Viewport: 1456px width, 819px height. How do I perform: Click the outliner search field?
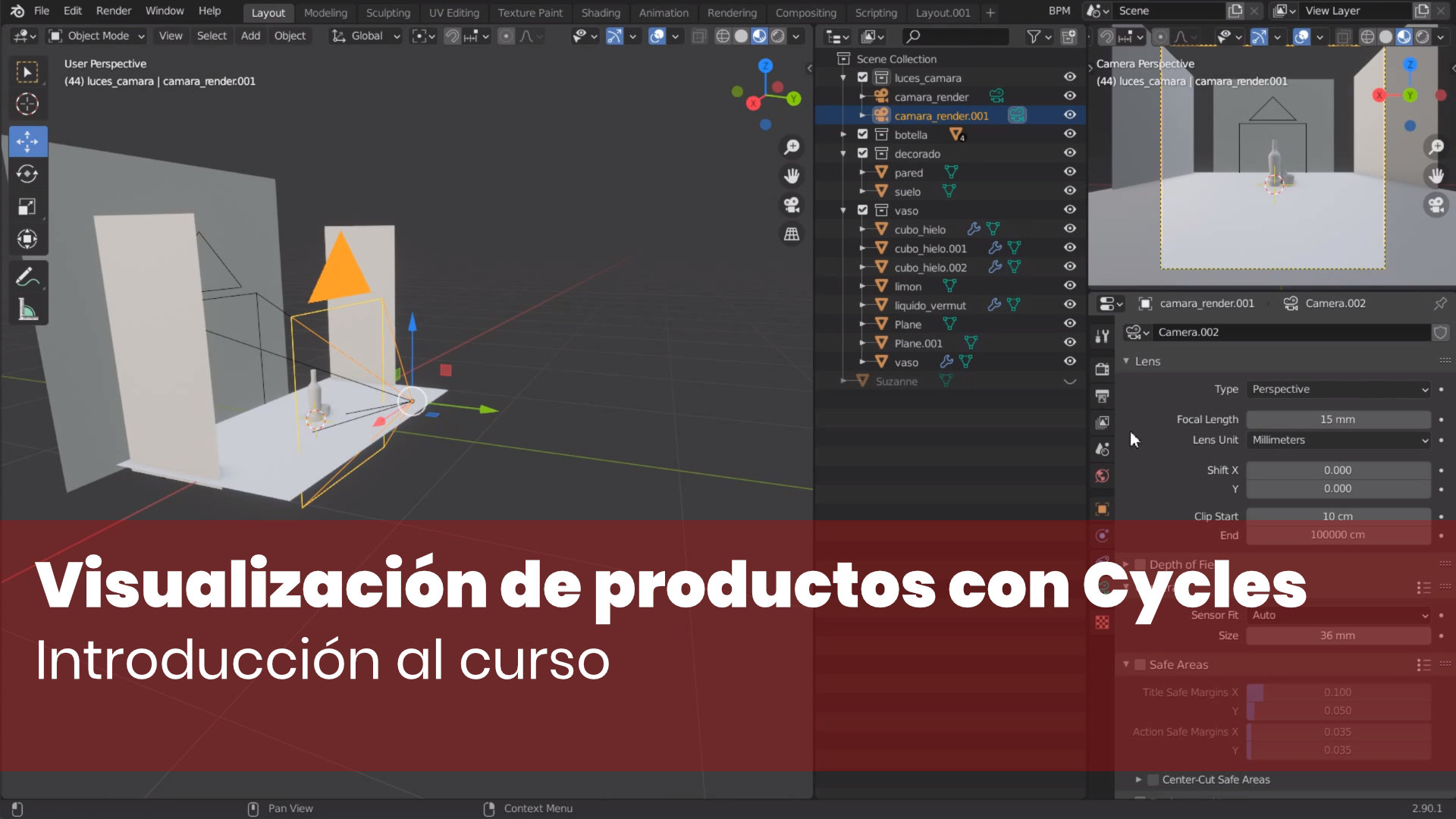[x=955, y=36]
